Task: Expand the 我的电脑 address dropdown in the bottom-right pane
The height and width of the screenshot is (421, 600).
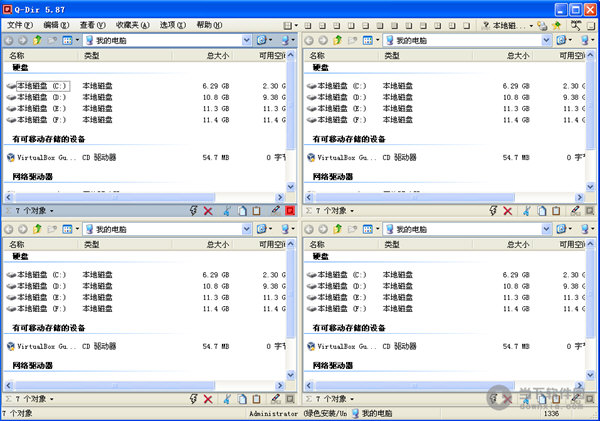Action: [546, 229]
